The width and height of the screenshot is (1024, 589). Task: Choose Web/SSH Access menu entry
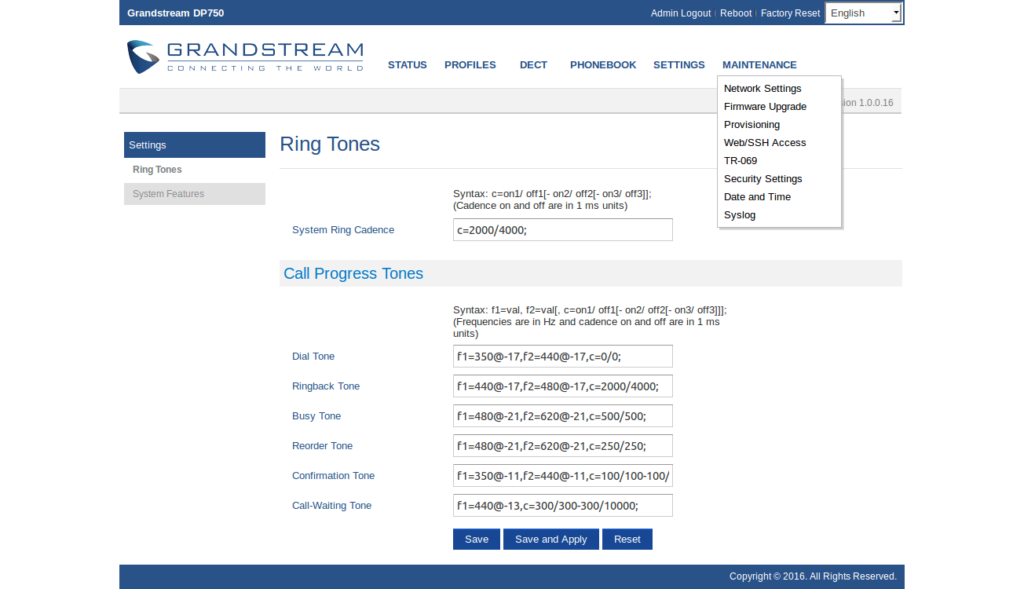coord(764,143)
